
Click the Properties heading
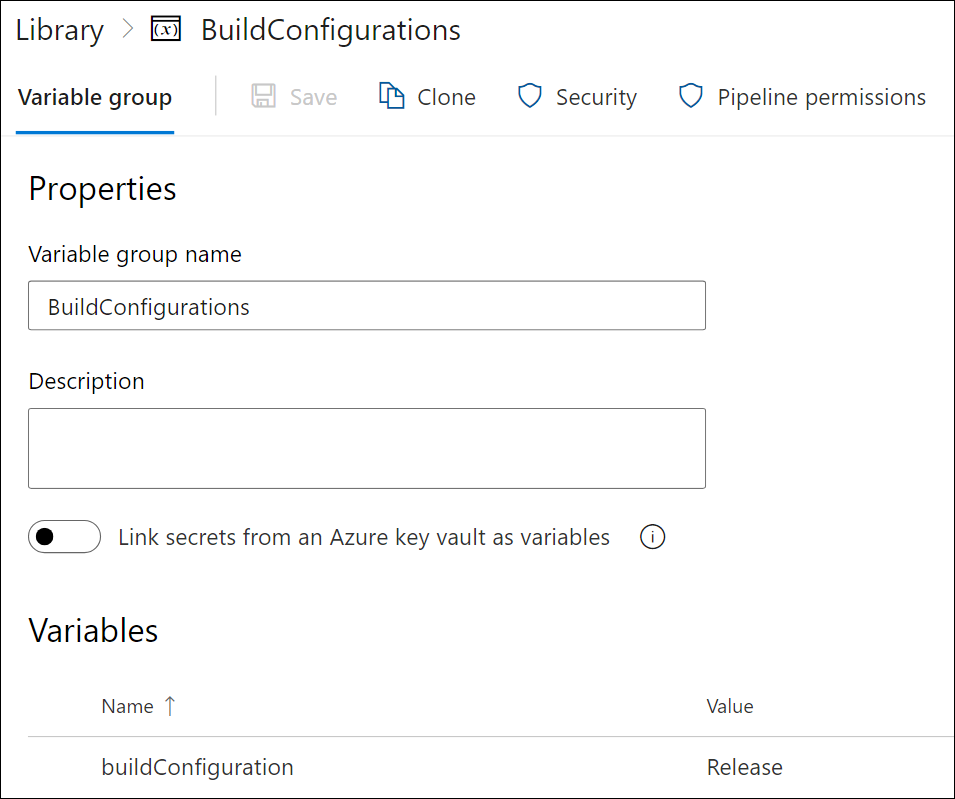coord(102,189)
